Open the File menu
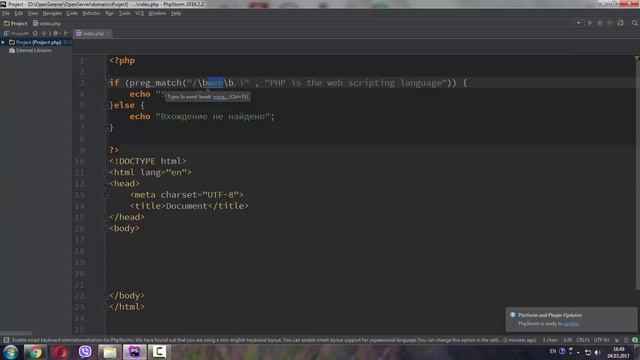This screenshot has height=360, width=640. (x=6, y=13)
